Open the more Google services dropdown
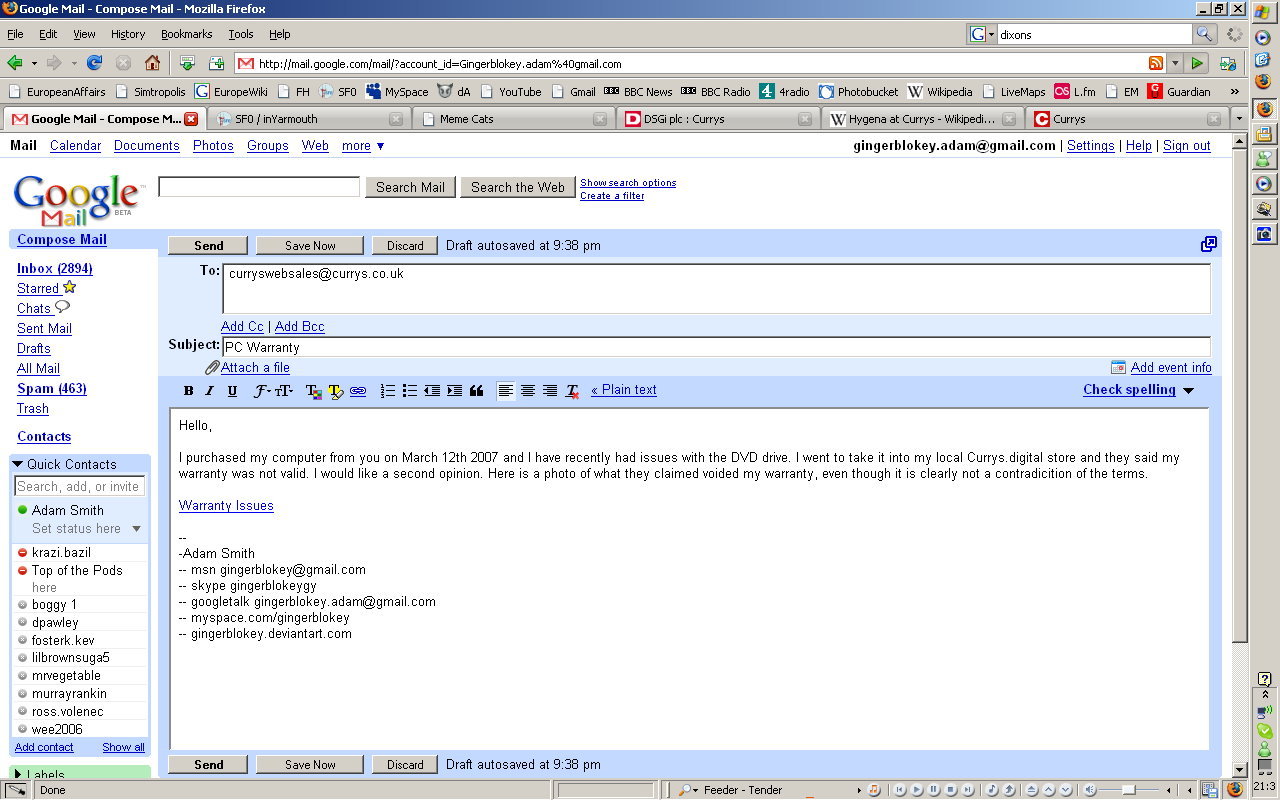 (363, 146)
